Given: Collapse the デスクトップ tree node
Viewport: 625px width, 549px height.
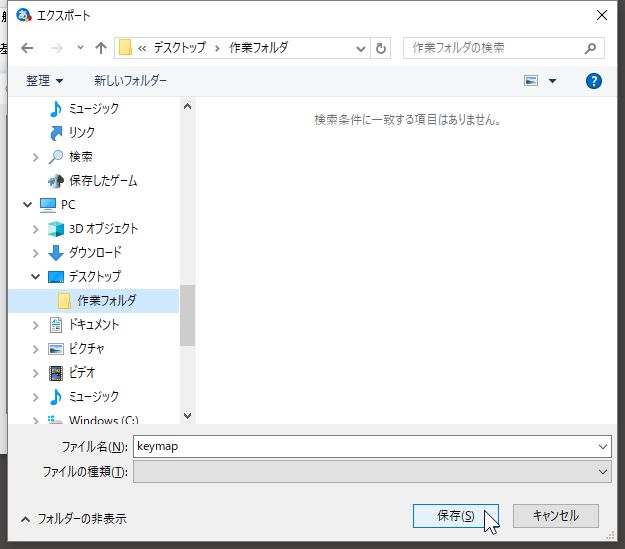Looking at the screenshot, I should (36, 277).
